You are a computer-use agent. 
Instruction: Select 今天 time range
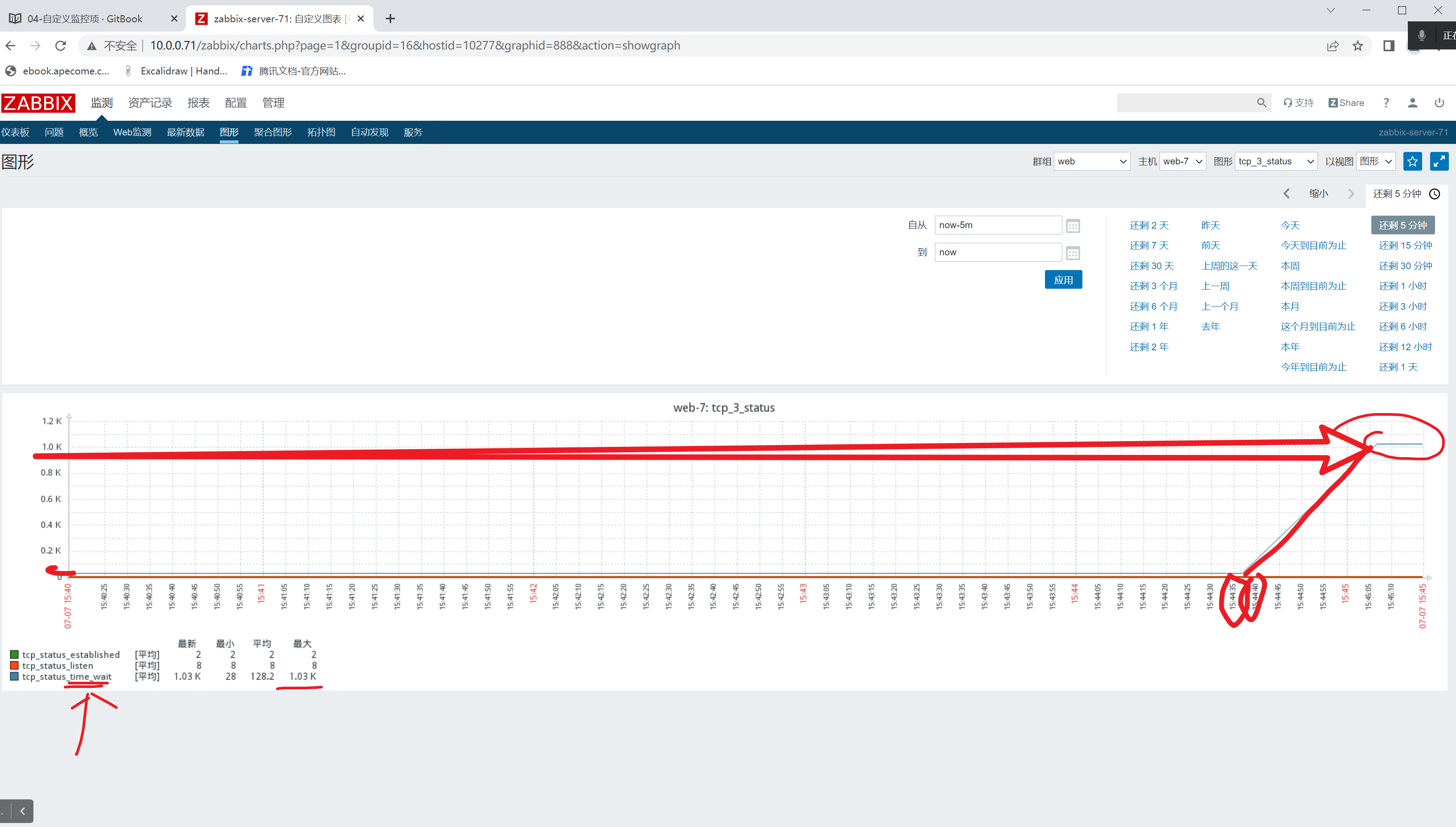[x=1290, y=225]
